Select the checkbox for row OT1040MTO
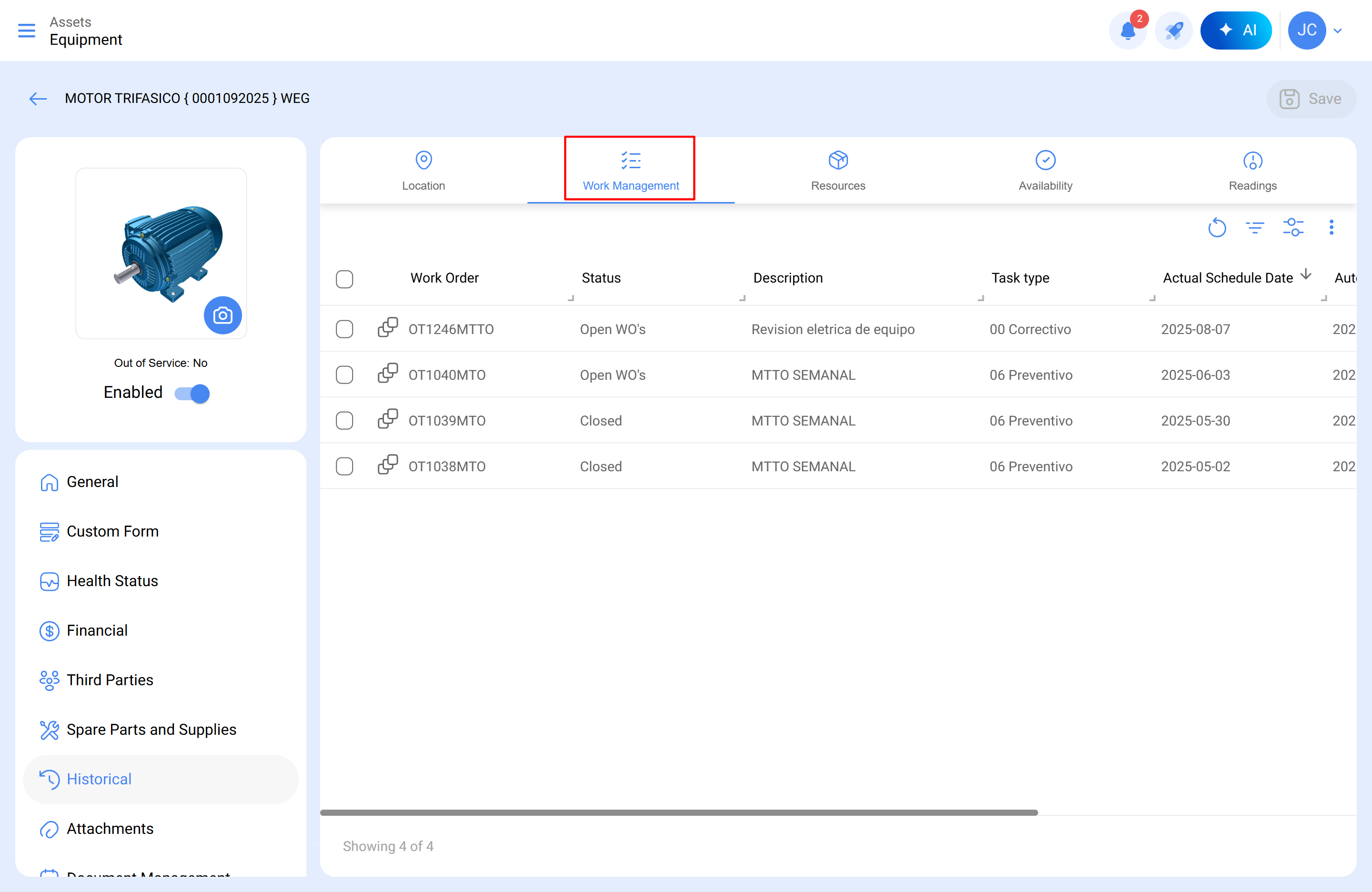 click(344, 374)
